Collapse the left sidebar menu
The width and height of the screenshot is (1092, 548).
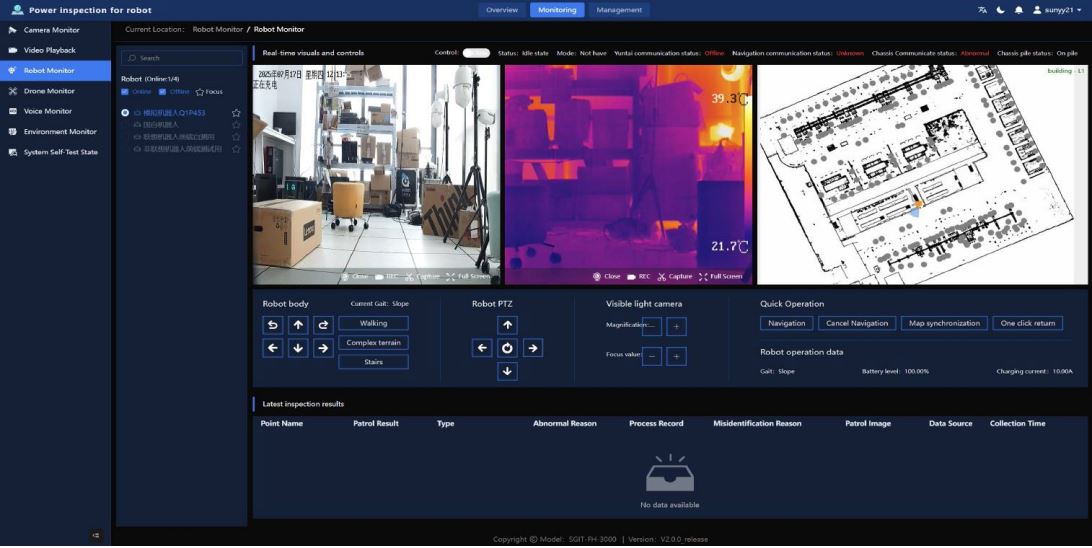pos(96,535)
